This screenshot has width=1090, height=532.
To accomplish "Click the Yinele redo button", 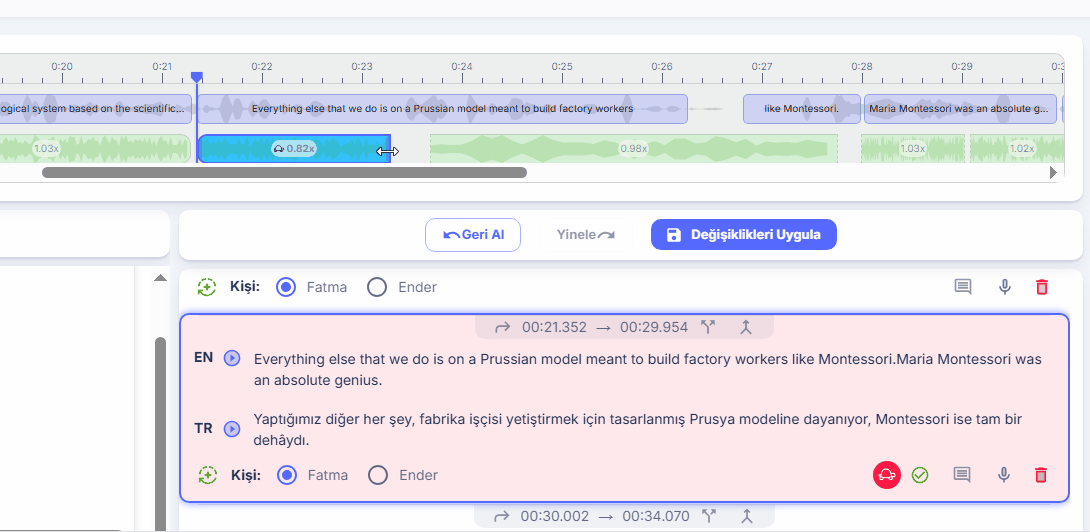I will (x=586, y=235).
